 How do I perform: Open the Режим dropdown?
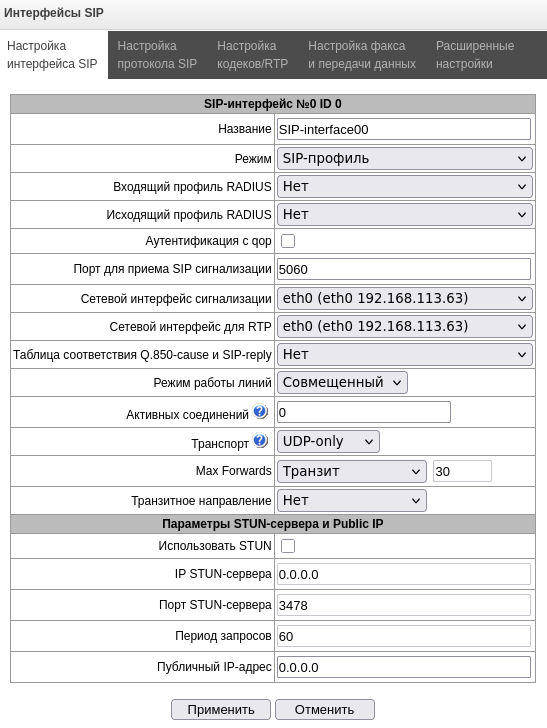[404, 159]
